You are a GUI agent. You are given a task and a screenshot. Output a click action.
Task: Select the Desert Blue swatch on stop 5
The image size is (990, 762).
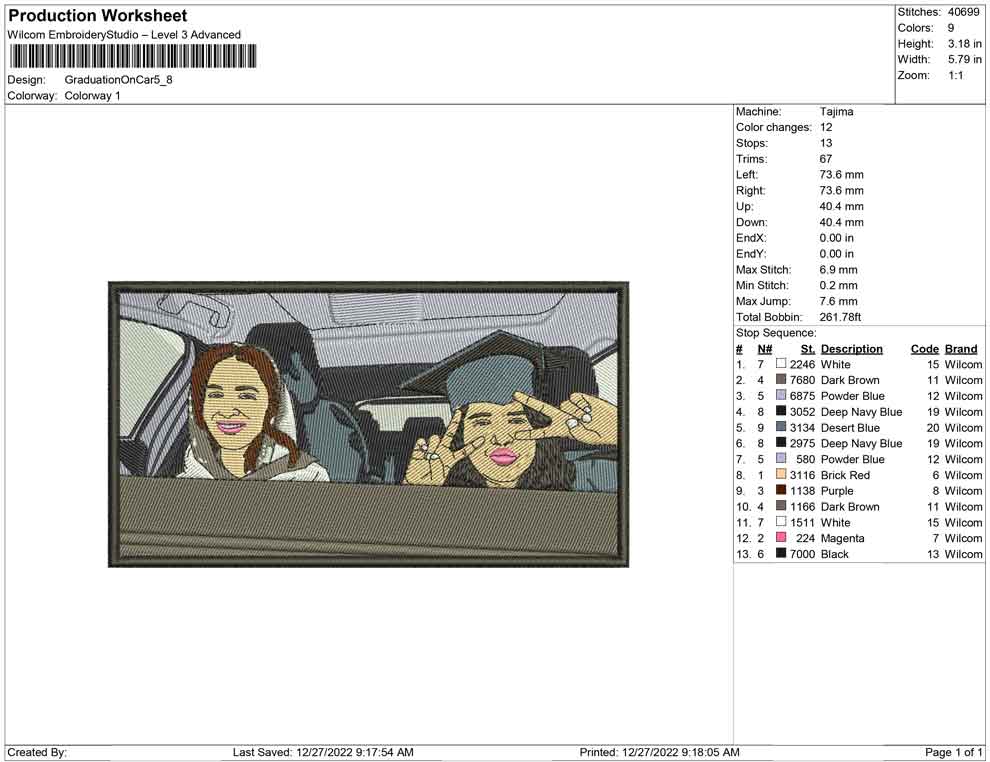780,428
